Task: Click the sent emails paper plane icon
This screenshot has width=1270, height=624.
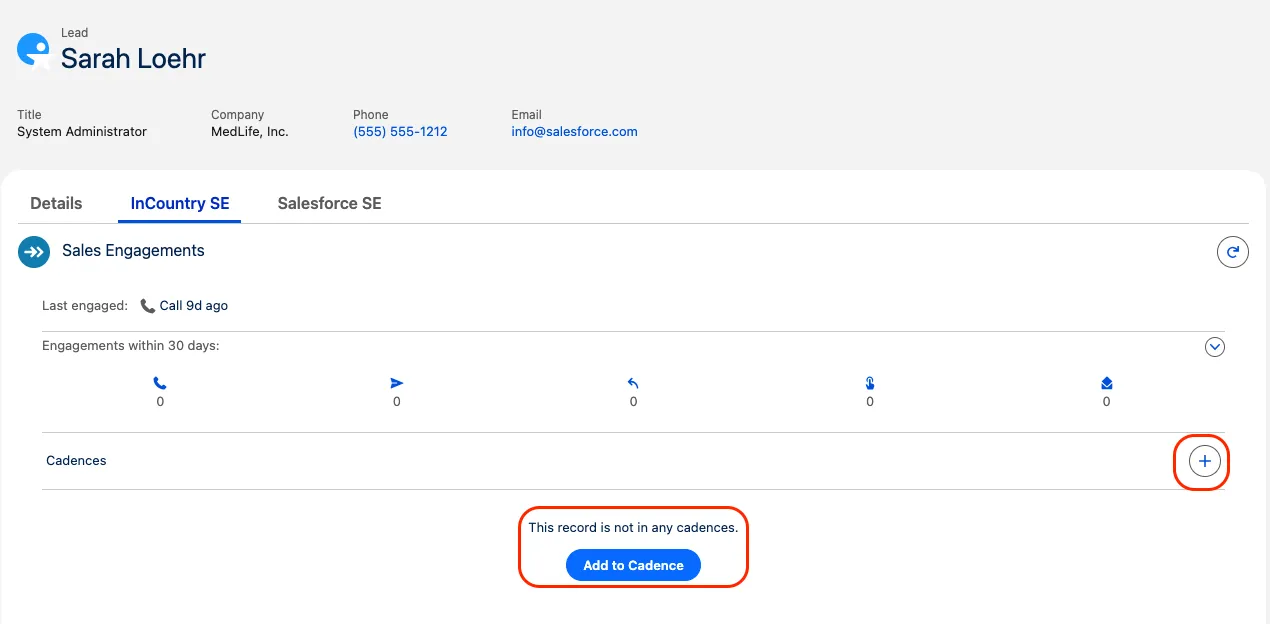Action: (397, 383)
